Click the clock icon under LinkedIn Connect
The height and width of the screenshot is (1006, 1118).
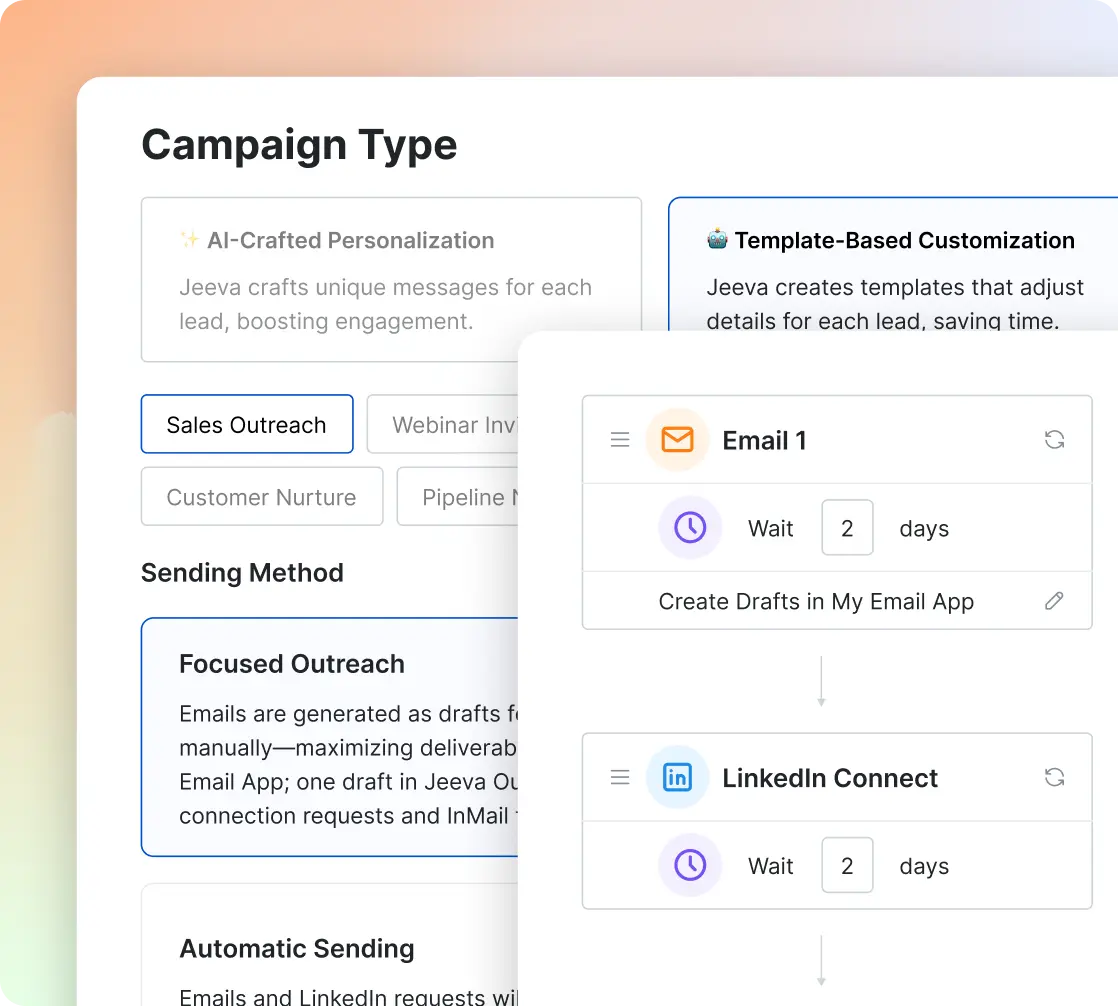689,865
